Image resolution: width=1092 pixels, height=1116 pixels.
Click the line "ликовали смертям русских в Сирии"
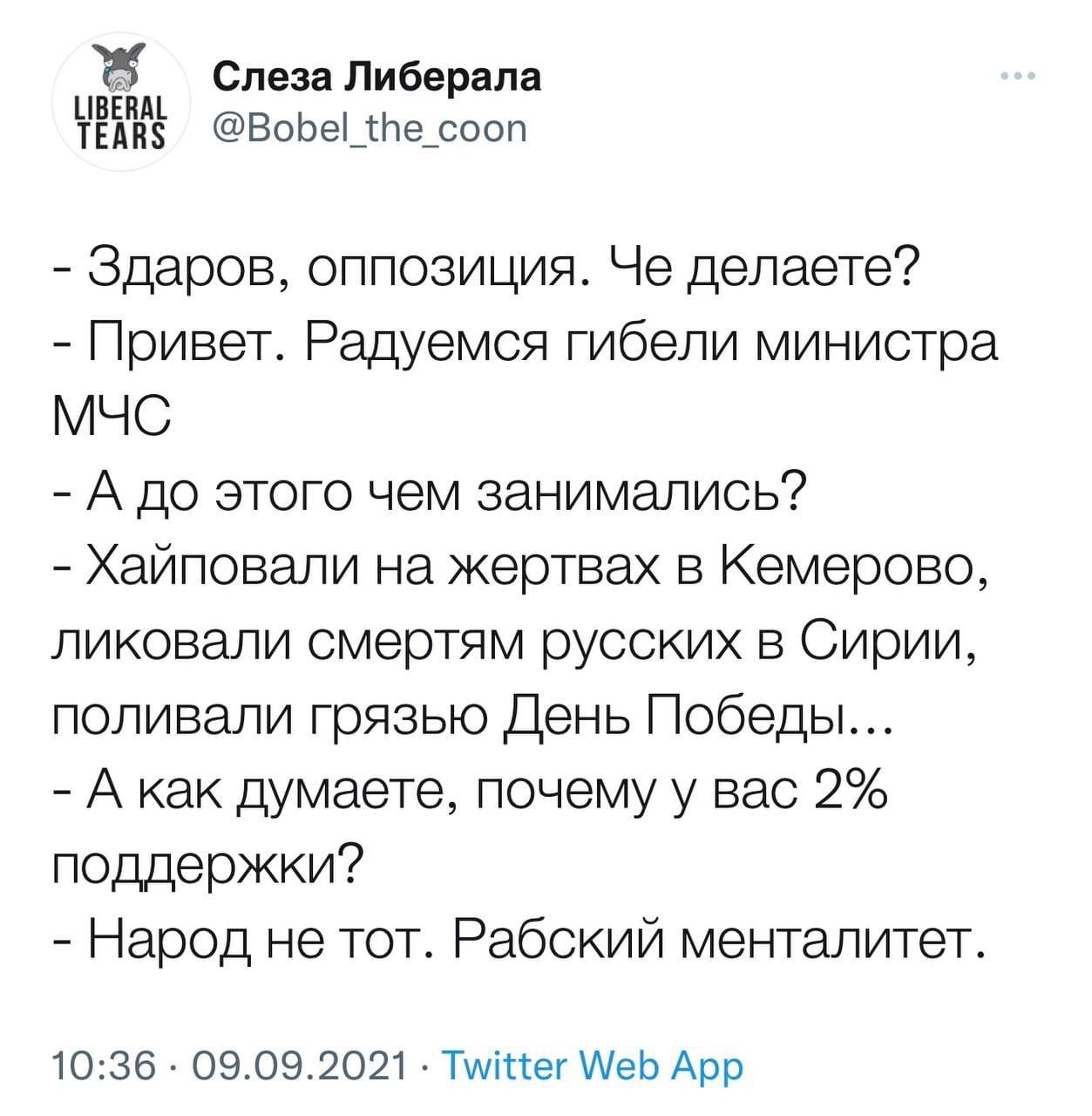click(x=514, y=646)
